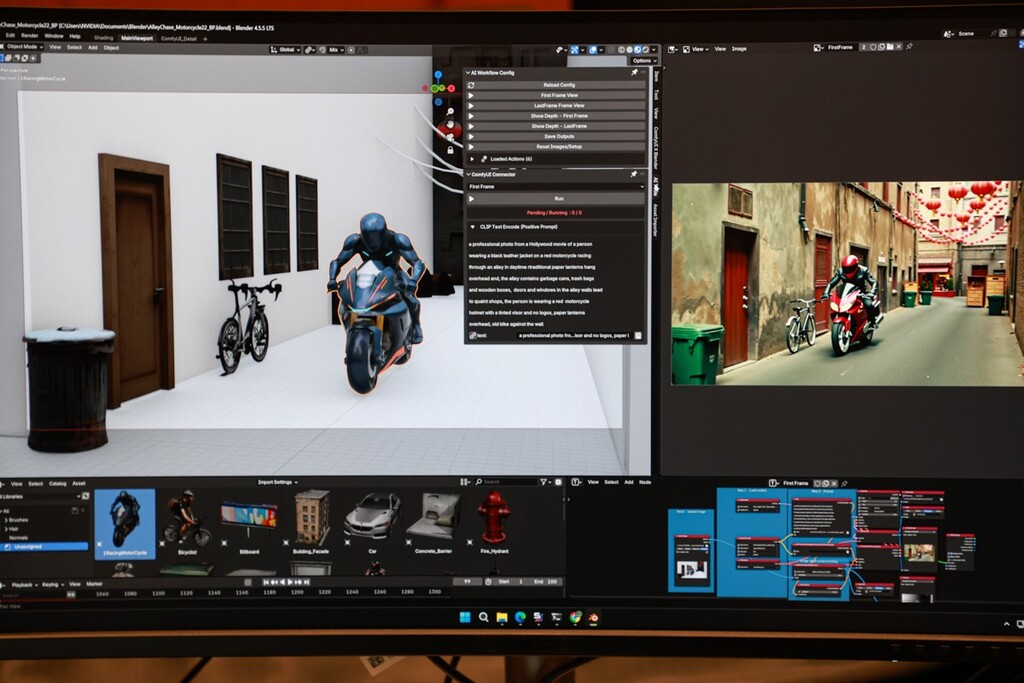1024x683 pixels.
Task: Toggle preview range clock icon
Action: click(488, 581)
